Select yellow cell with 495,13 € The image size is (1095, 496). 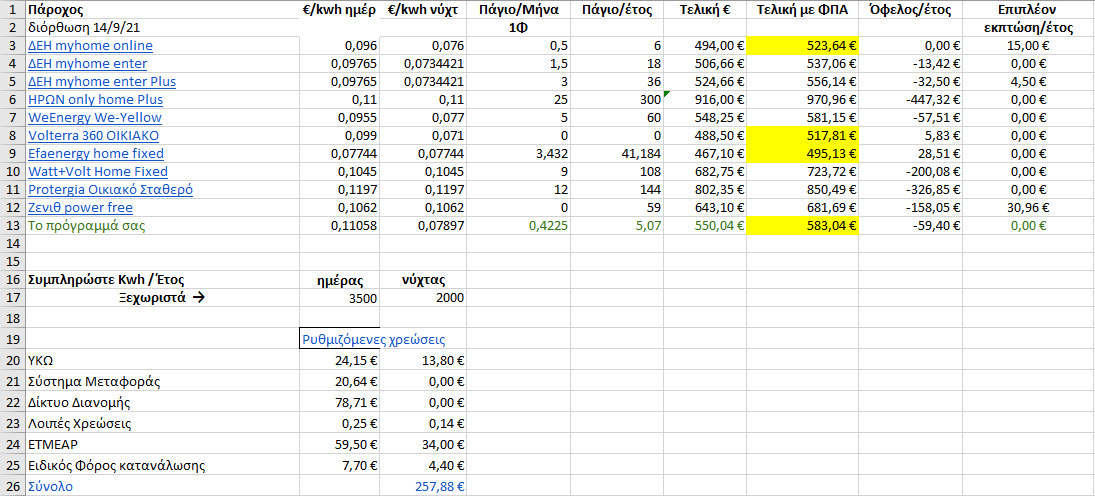pos(802,154)
